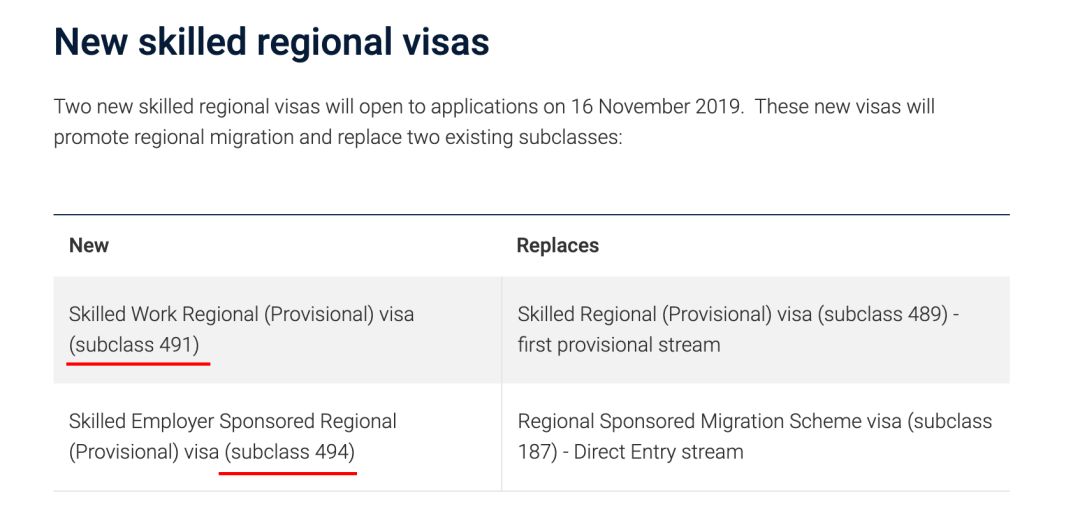
Task: Click "Skilled Regional (Provisional) visa" in Replaces column
Action: (x=664, y=314)
